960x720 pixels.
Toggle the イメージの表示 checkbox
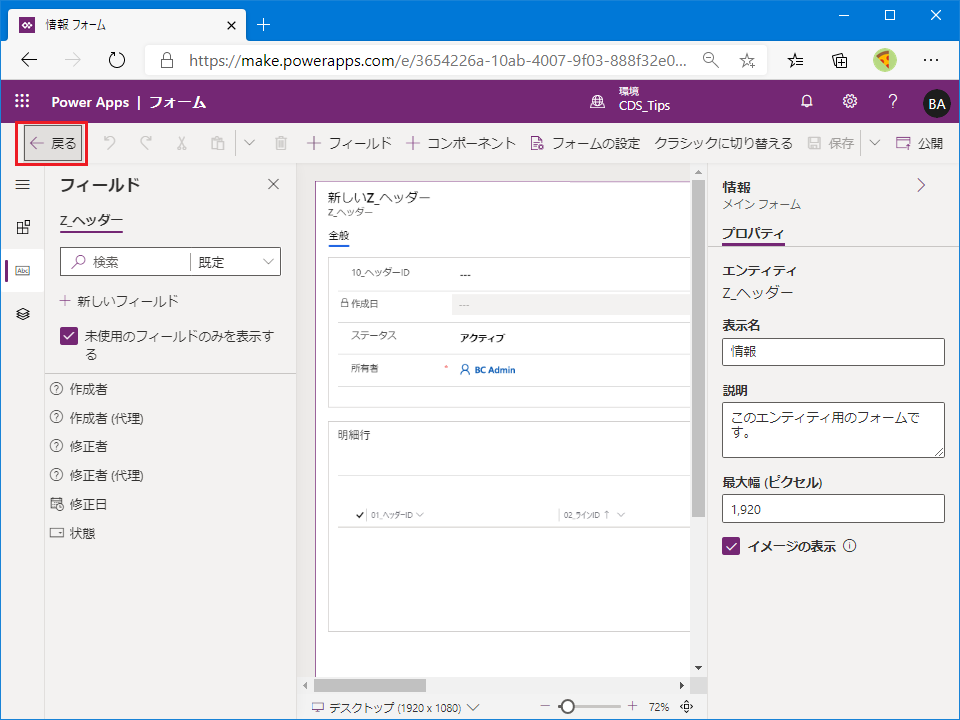pos(731,546)
